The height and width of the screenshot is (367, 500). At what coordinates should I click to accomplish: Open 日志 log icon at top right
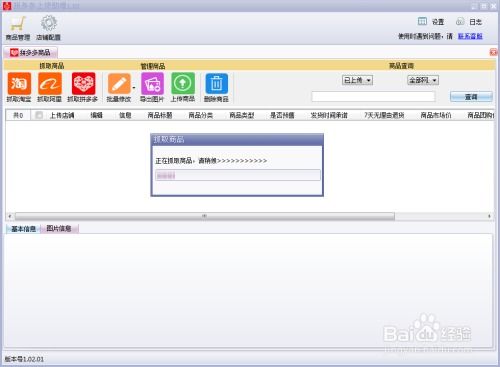460,22
